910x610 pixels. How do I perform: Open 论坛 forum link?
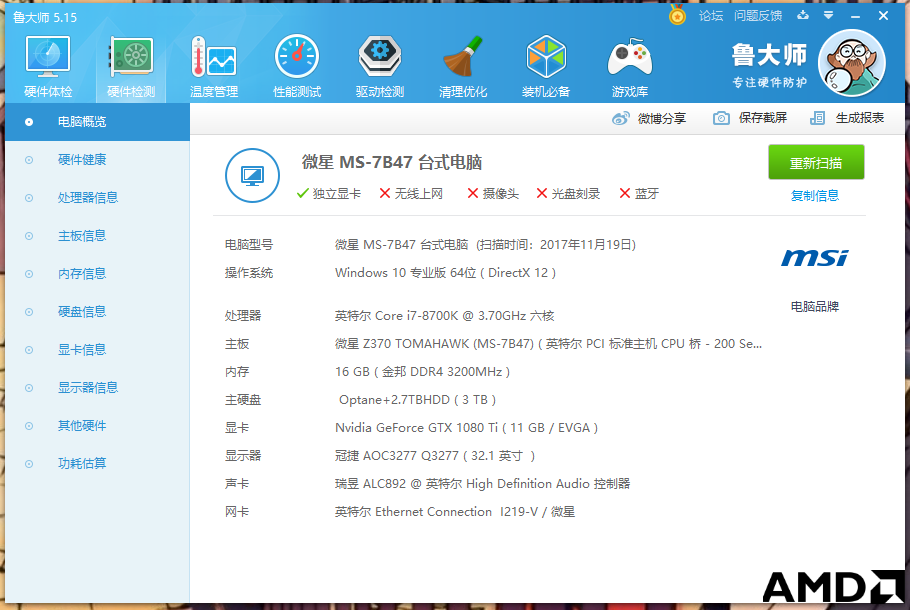711,16
